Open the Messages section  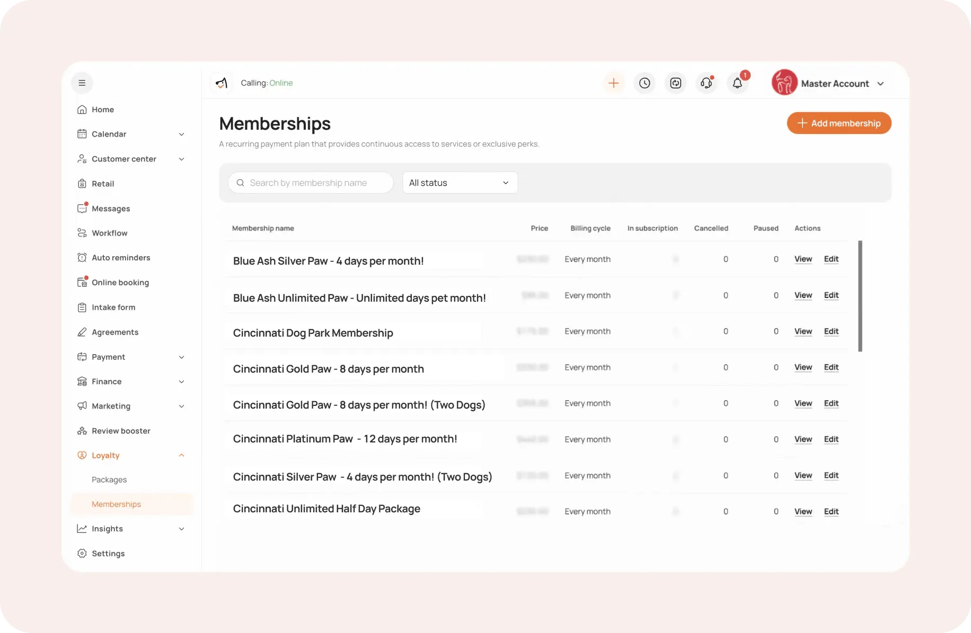click(110, 208)
